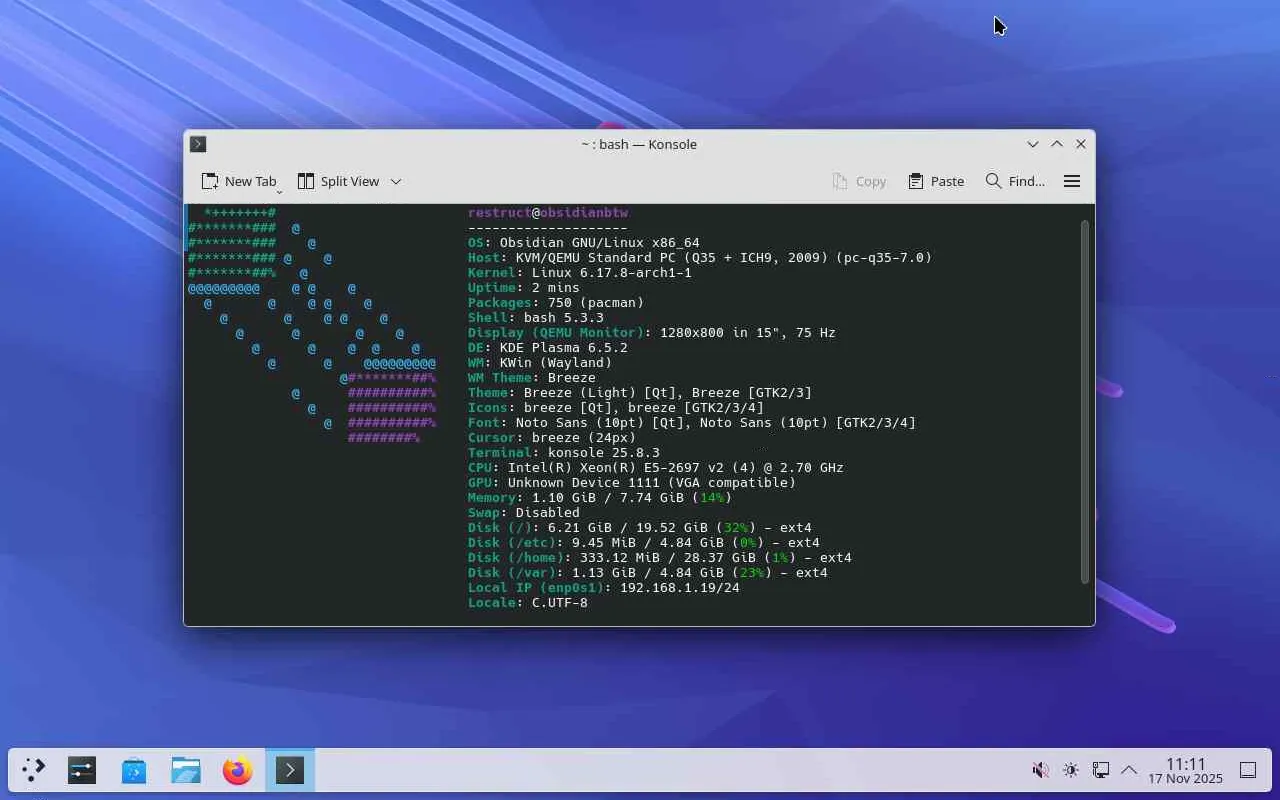Open the clock showing 11:11
Viewport: 1280px width, 800px height.
(x=1185, y=770)
